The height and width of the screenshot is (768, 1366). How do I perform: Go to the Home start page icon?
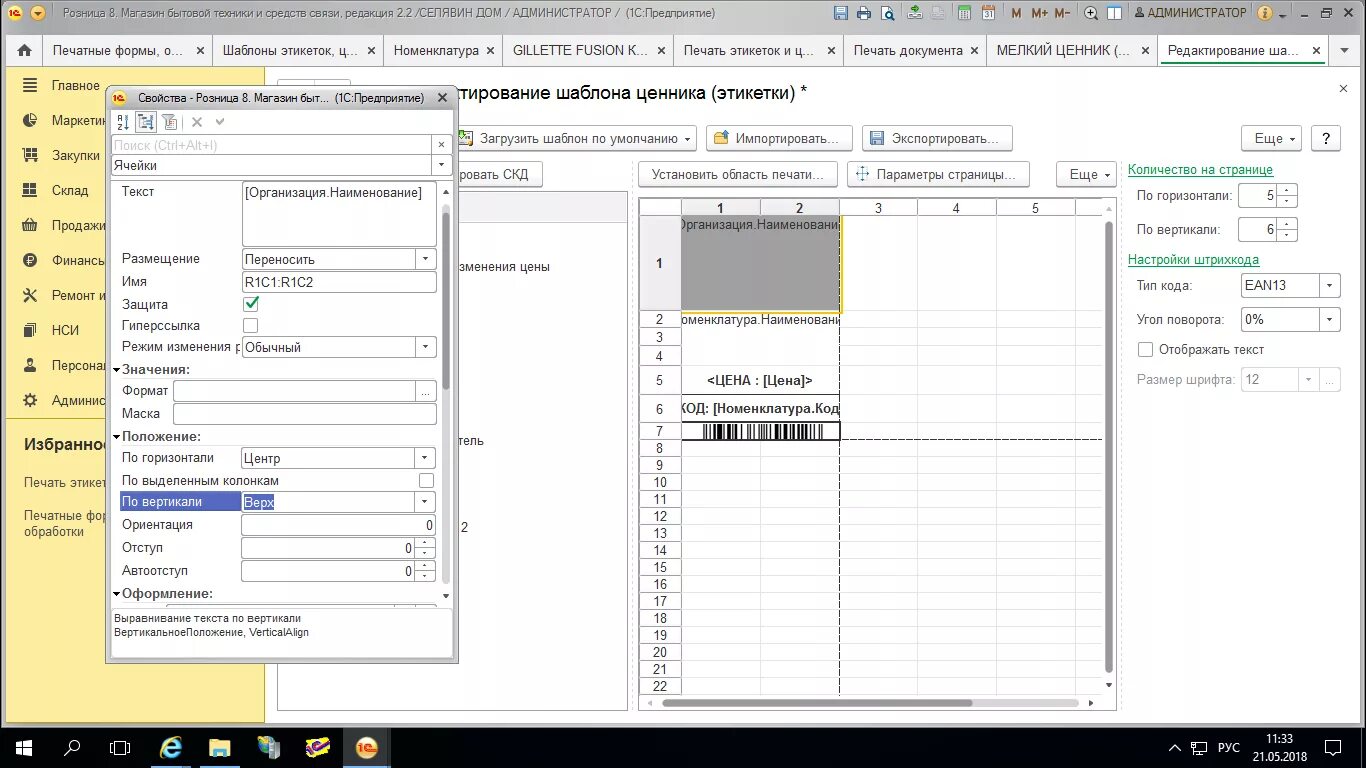[x=24, y=51]
